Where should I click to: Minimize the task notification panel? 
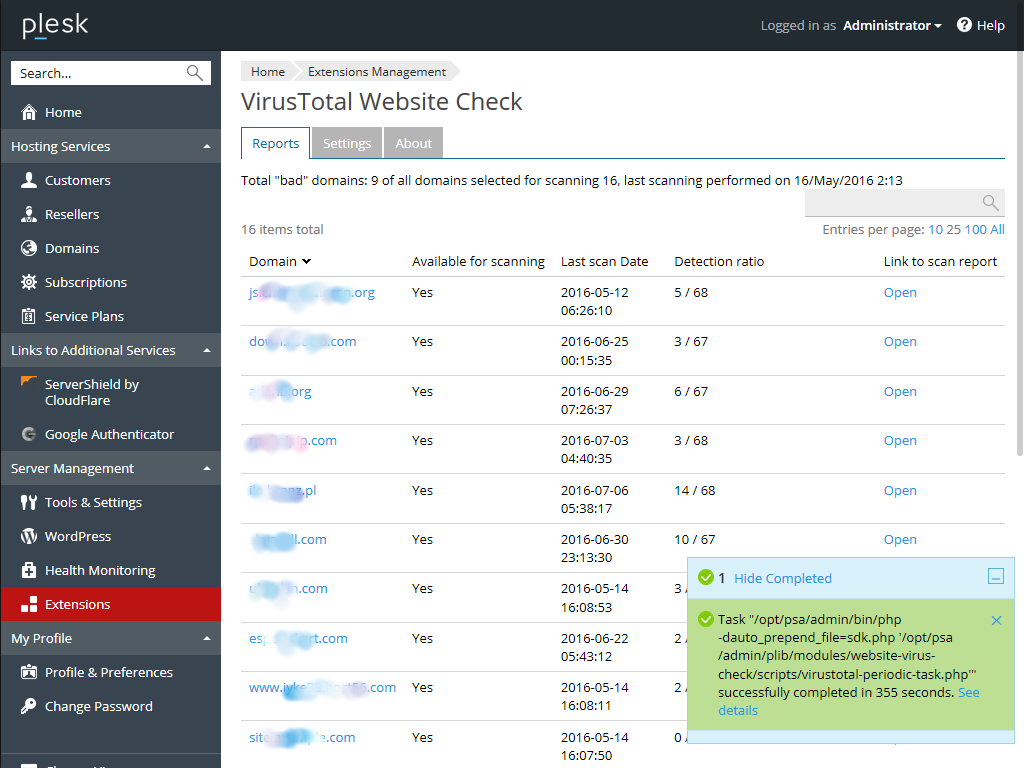[995, 577]
